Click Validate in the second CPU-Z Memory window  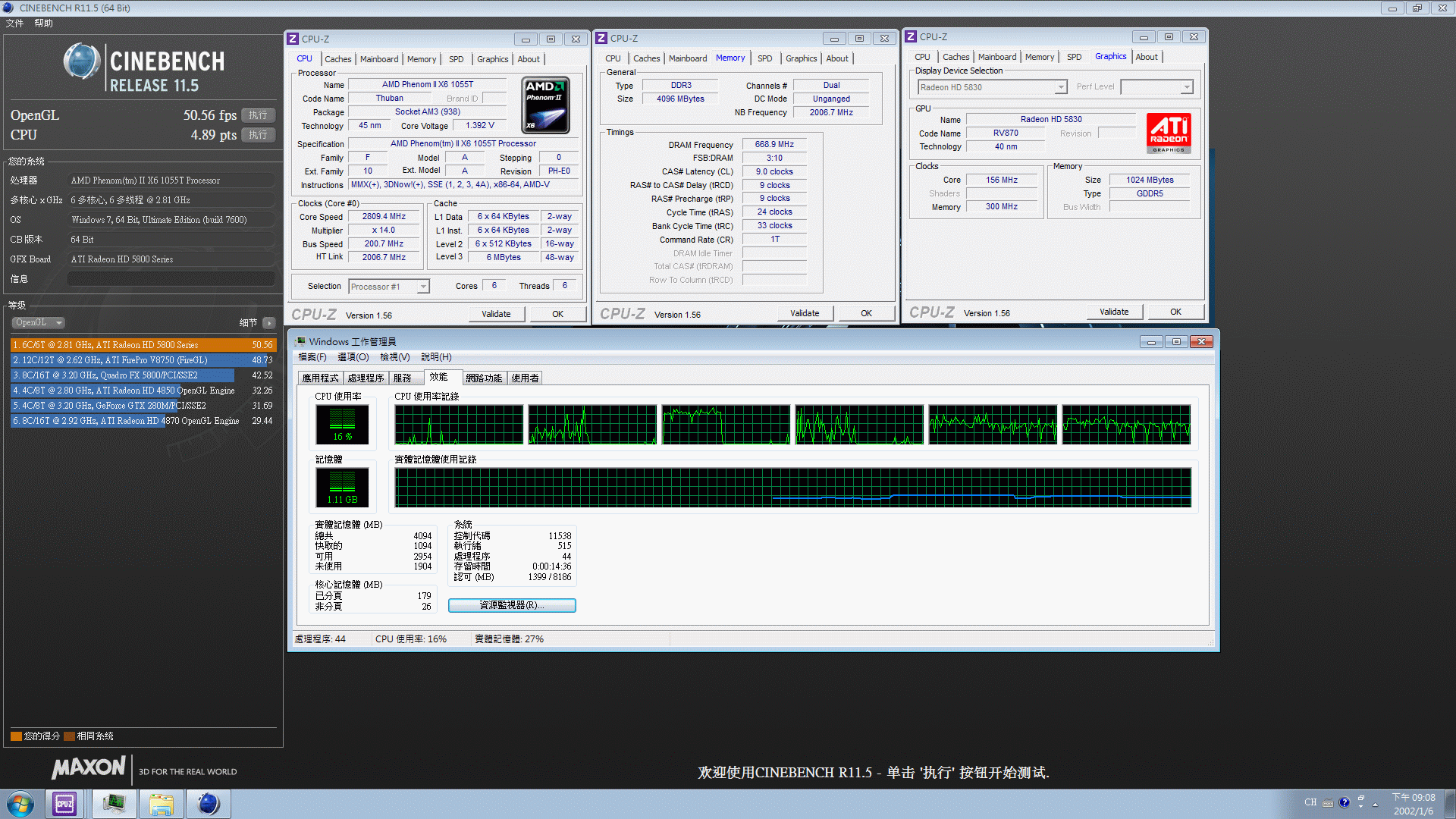coord(805,313)
